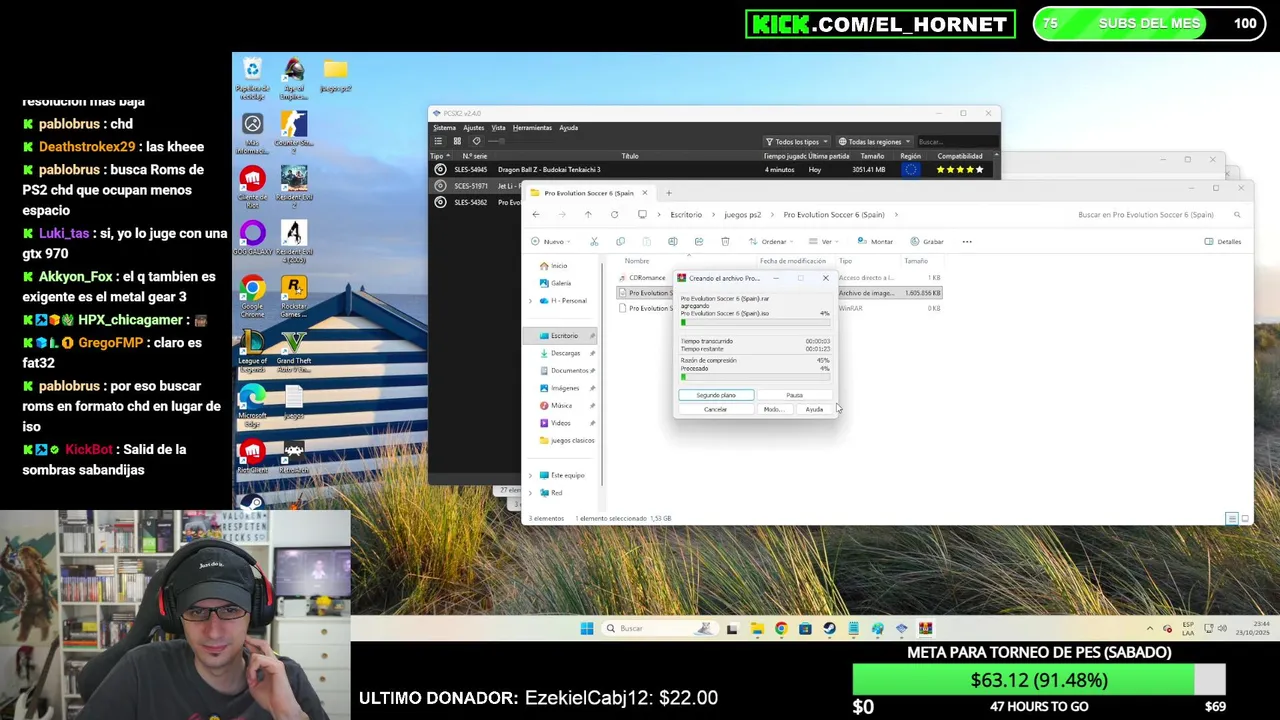The height and width of the screenshot is (720, 1280).
Task: Open Cliente de Riot desktop shortcut
Action: (252, 187)
